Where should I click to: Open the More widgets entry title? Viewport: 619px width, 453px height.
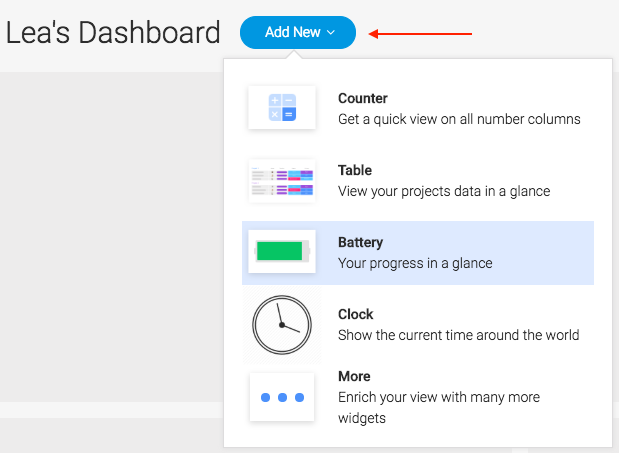tap(354, 376)
